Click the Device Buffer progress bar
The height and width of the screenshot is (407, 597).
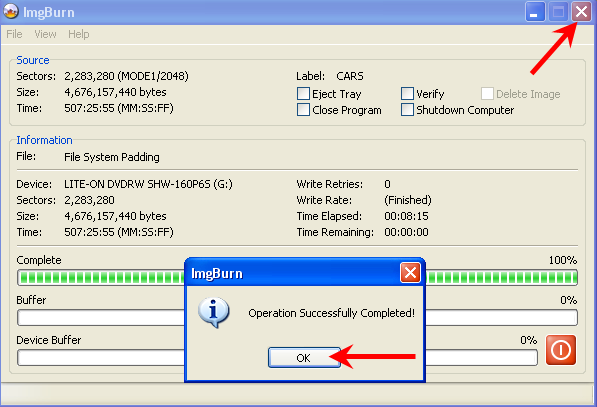(277, 358)
